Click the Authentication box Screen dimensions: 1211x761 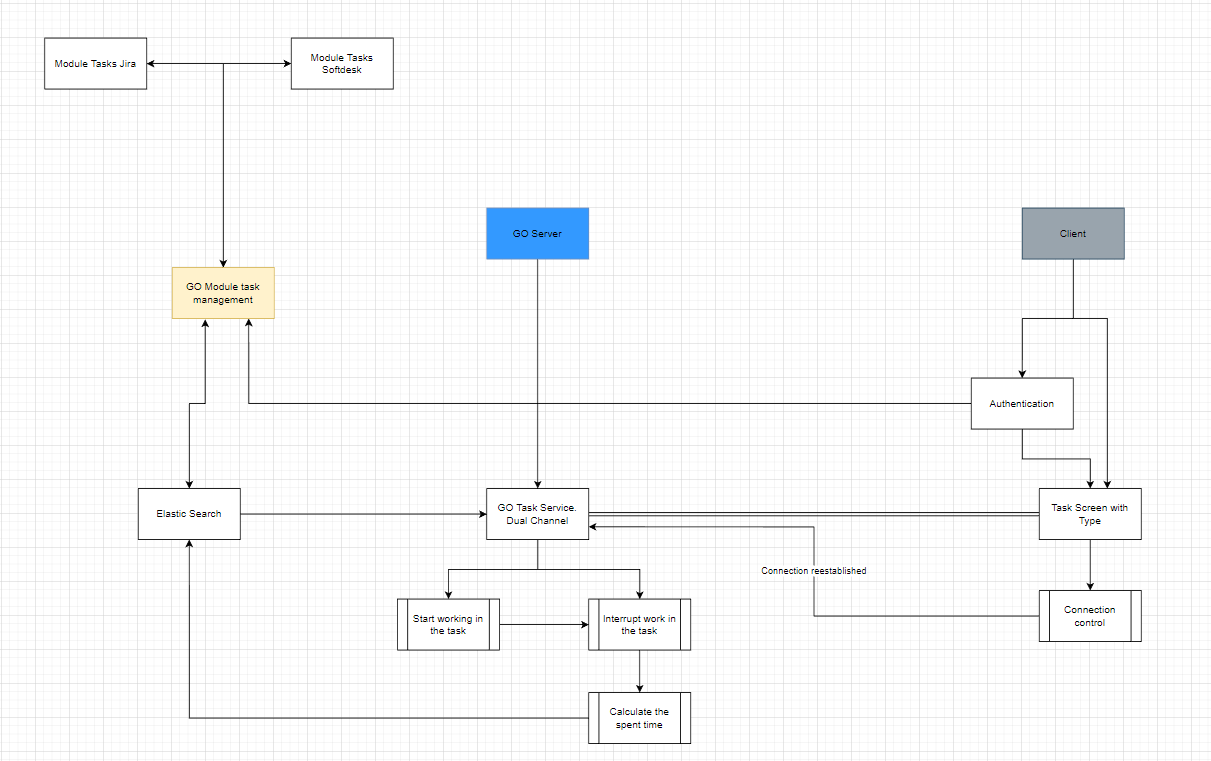pyautogui.click(x=1021, y=402)
